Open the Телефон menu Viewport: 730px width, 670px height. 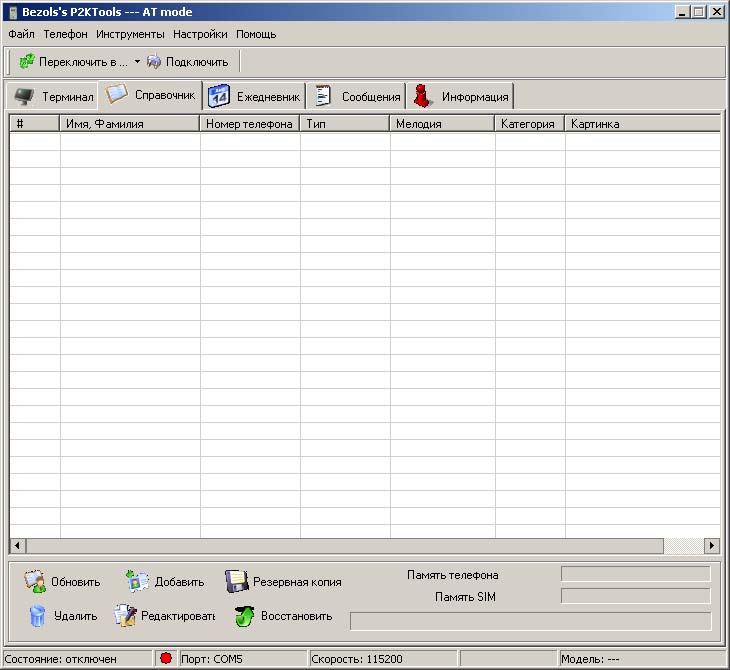pyautogui.click(x=65, y=34)
